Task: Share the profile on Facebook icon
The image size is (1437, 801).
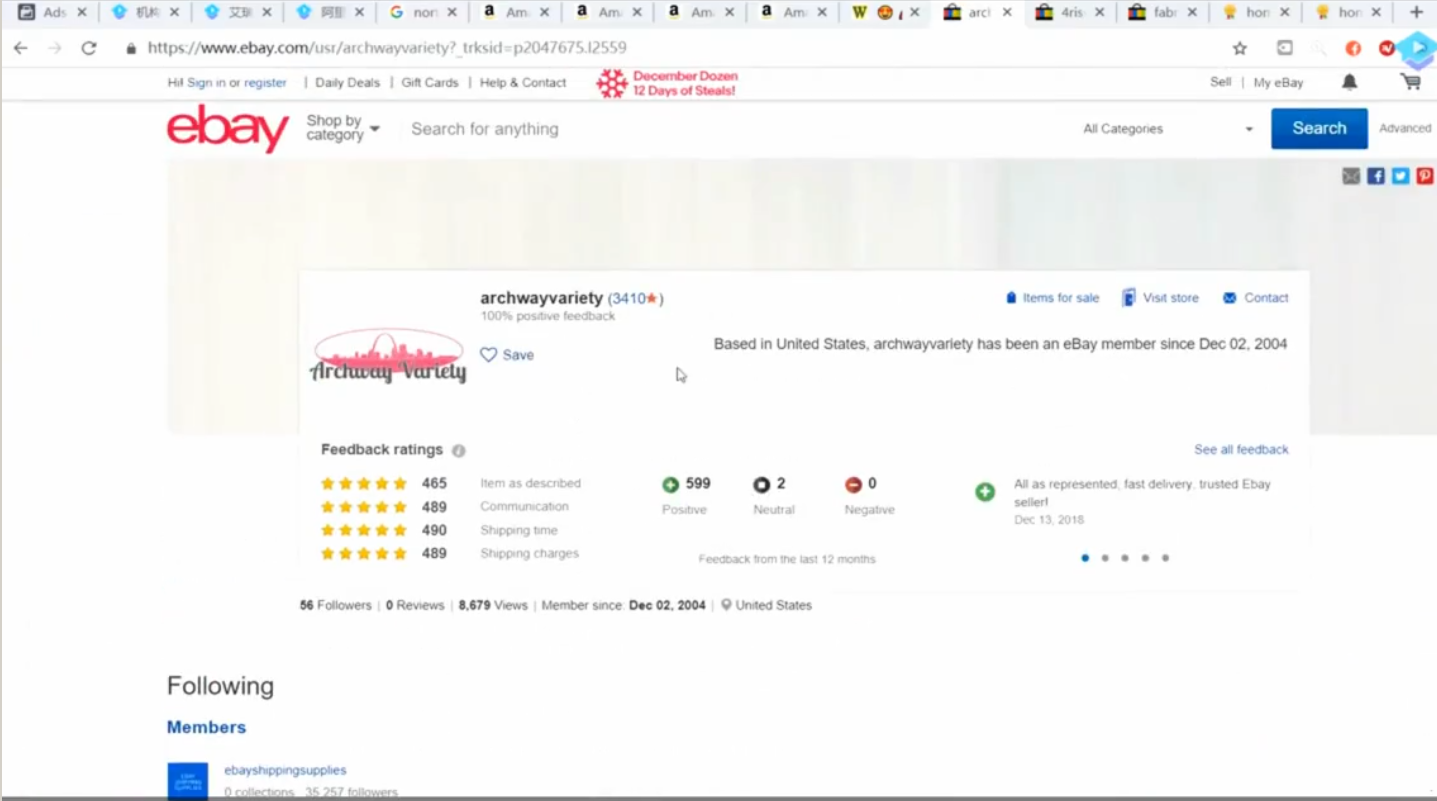Action: click(x=1376, y=176)
